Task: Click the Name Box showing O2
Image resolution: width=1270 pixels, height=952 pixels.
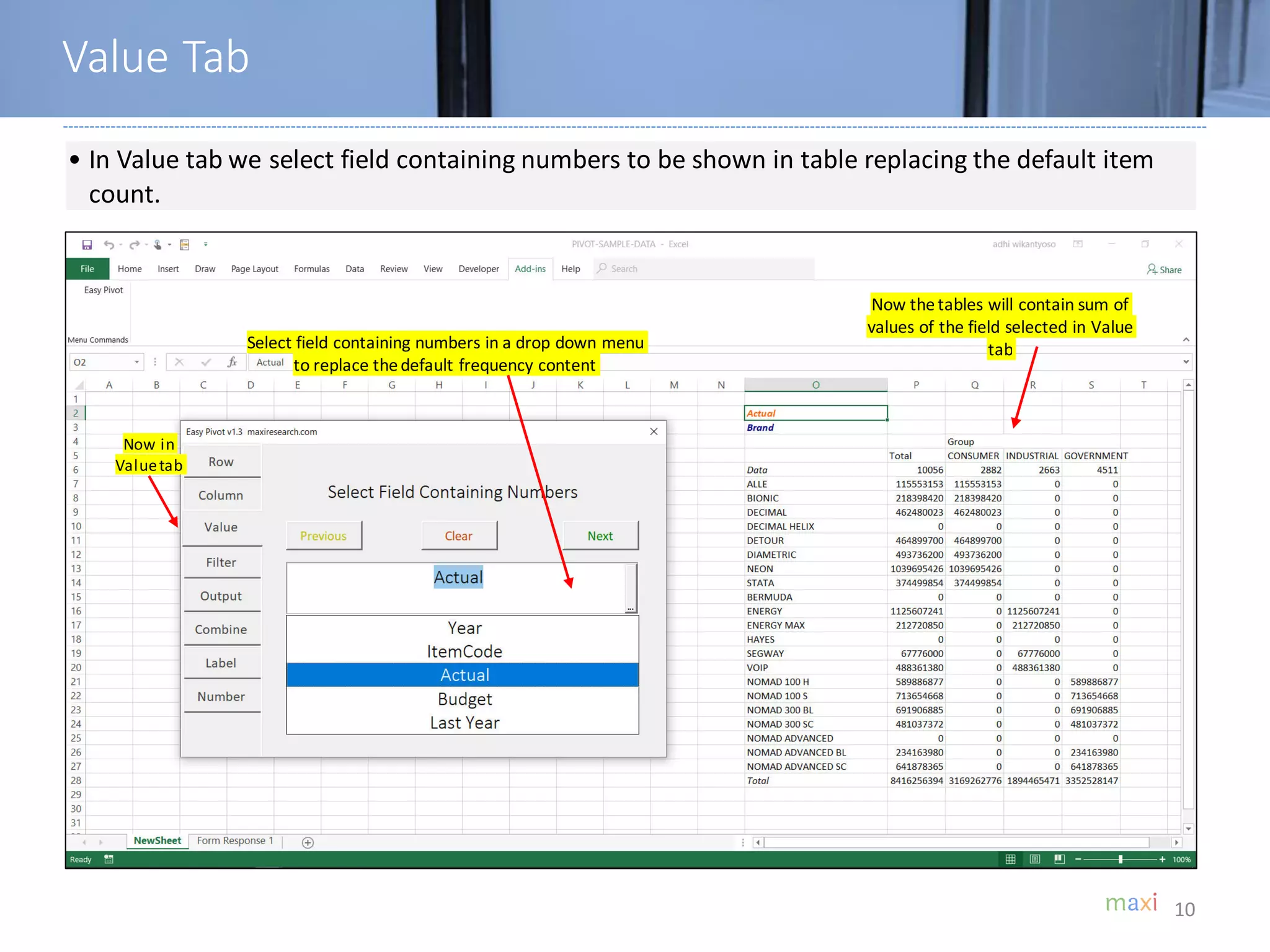Action: coord(106,362)
